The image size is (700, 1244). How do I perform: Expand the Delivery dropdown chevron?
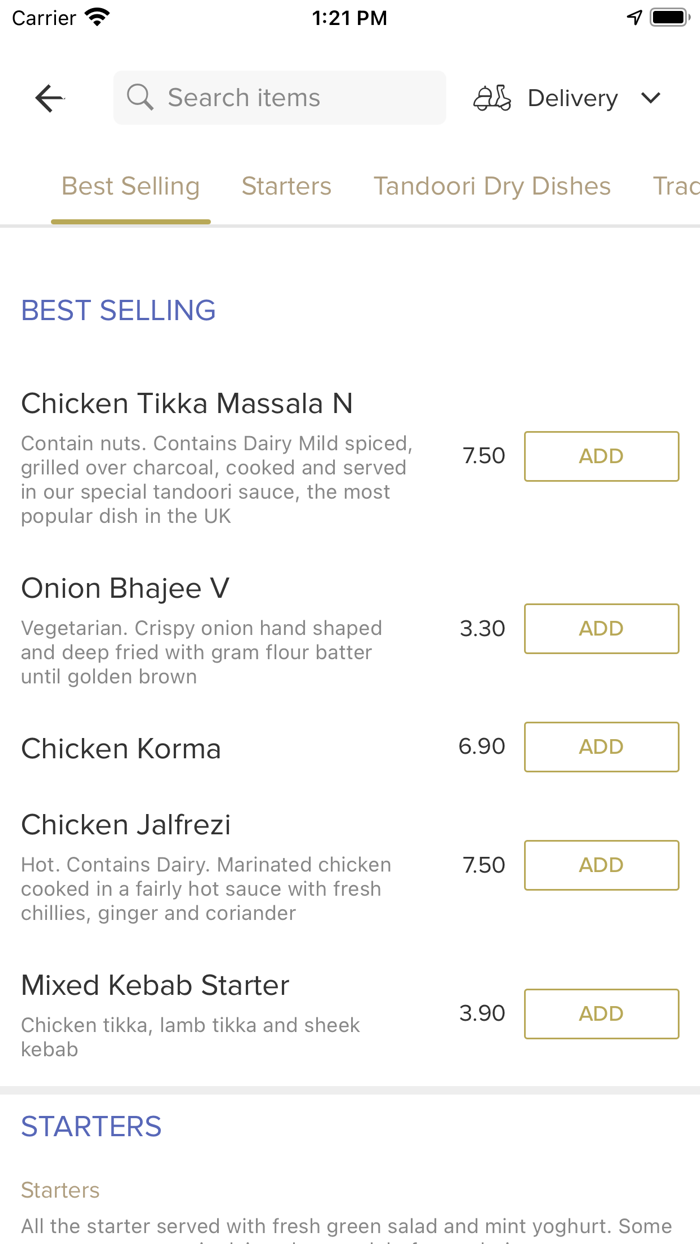[651, 98]
